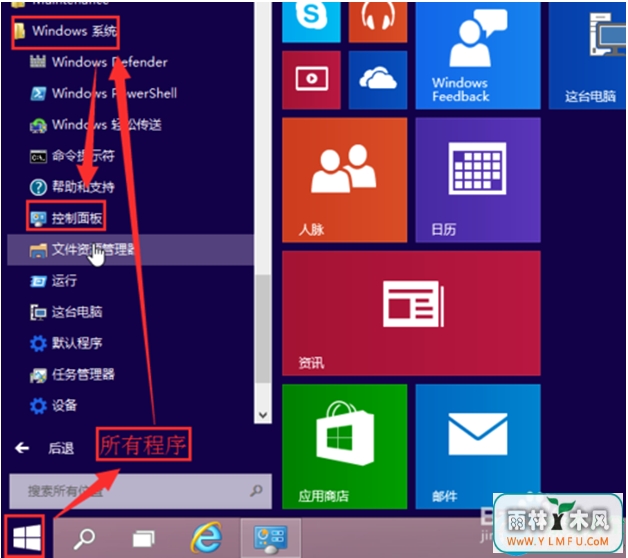Open the 邮件 mail tile
The image size is (628, 558).
pos(473,446)
